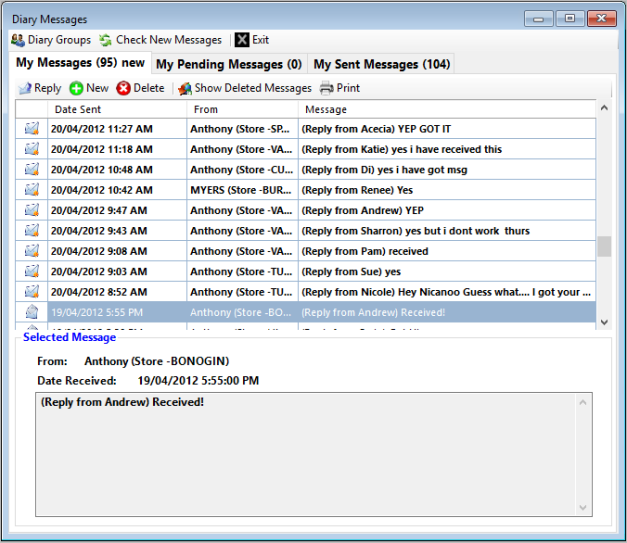
Task: Sort by the Date Sent column header
Action: click(x=117, y=109)
